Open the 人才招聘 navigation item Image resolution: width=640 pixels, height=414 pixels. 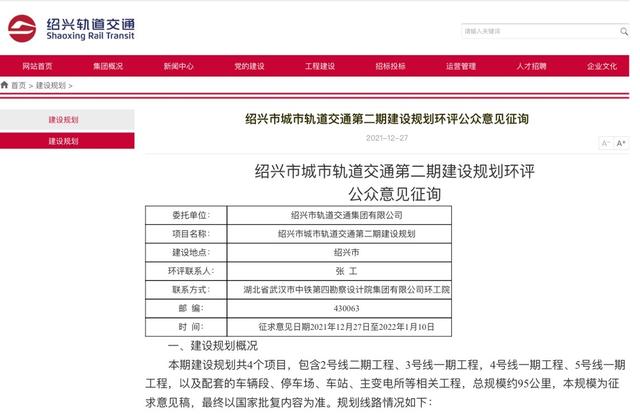pyautogui.click(x=531, y=66)
